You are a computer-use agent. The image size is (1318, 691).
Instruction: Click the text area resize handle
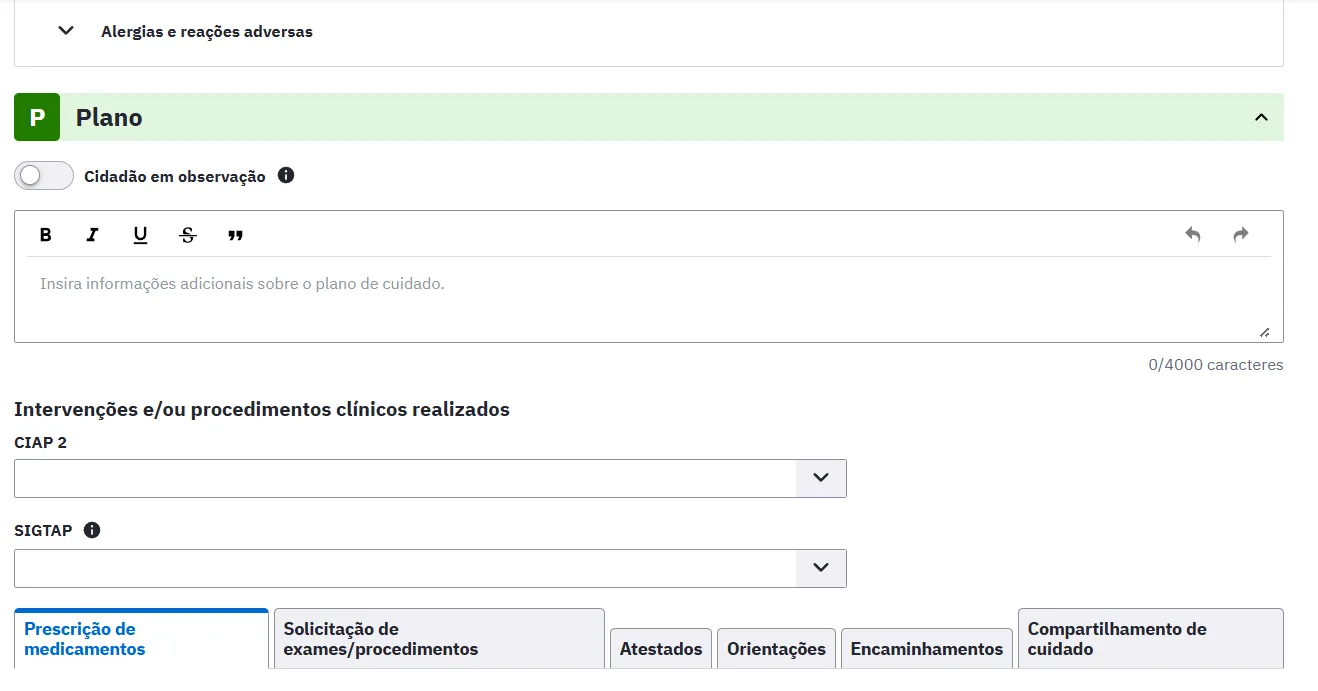tap(1264, 332)
